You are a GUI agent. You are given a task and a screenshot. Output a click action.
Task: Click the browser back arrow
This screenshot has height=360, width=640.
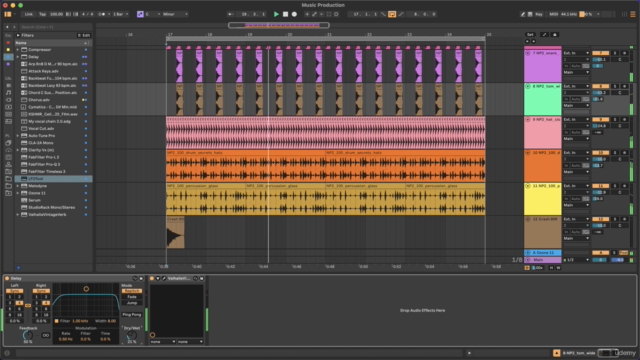click(x=7, y=27)
